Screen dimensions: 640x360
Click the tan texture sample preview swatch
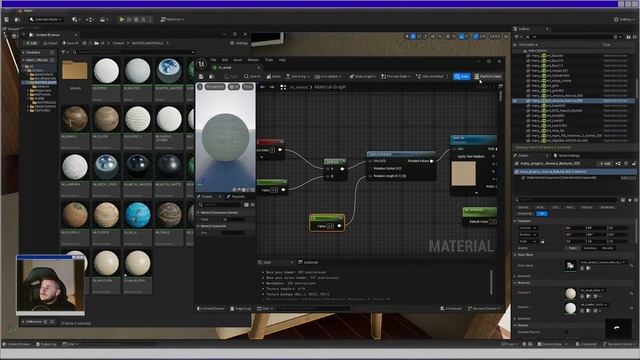click(x=463, y=173)
